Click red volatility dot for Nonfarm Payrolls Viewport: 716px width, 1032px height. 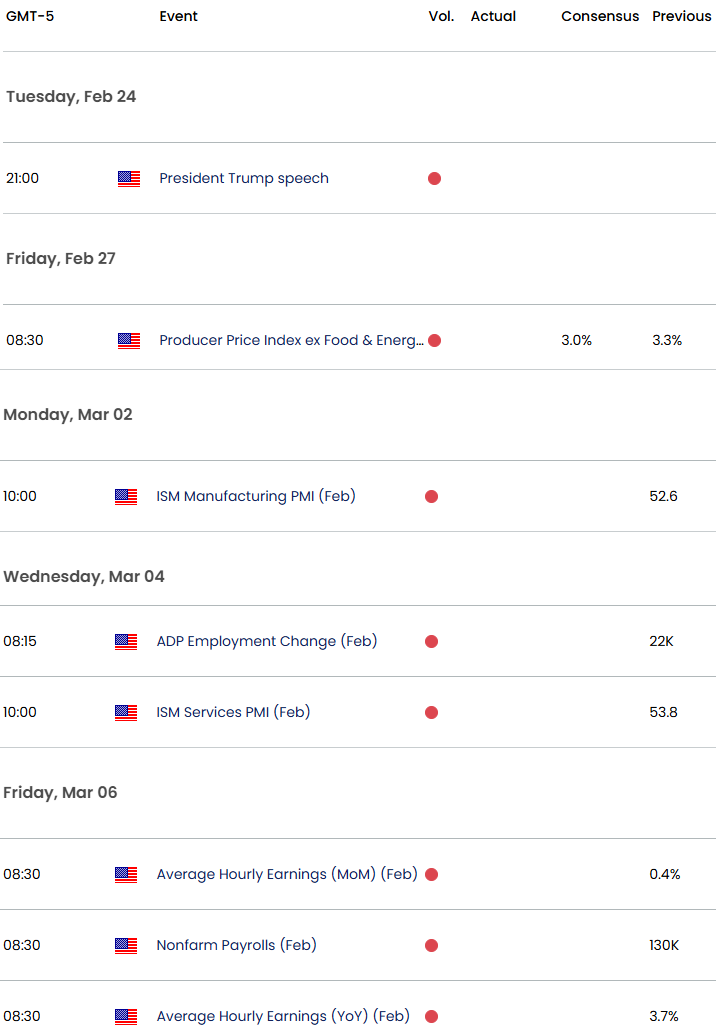(431, 946)
